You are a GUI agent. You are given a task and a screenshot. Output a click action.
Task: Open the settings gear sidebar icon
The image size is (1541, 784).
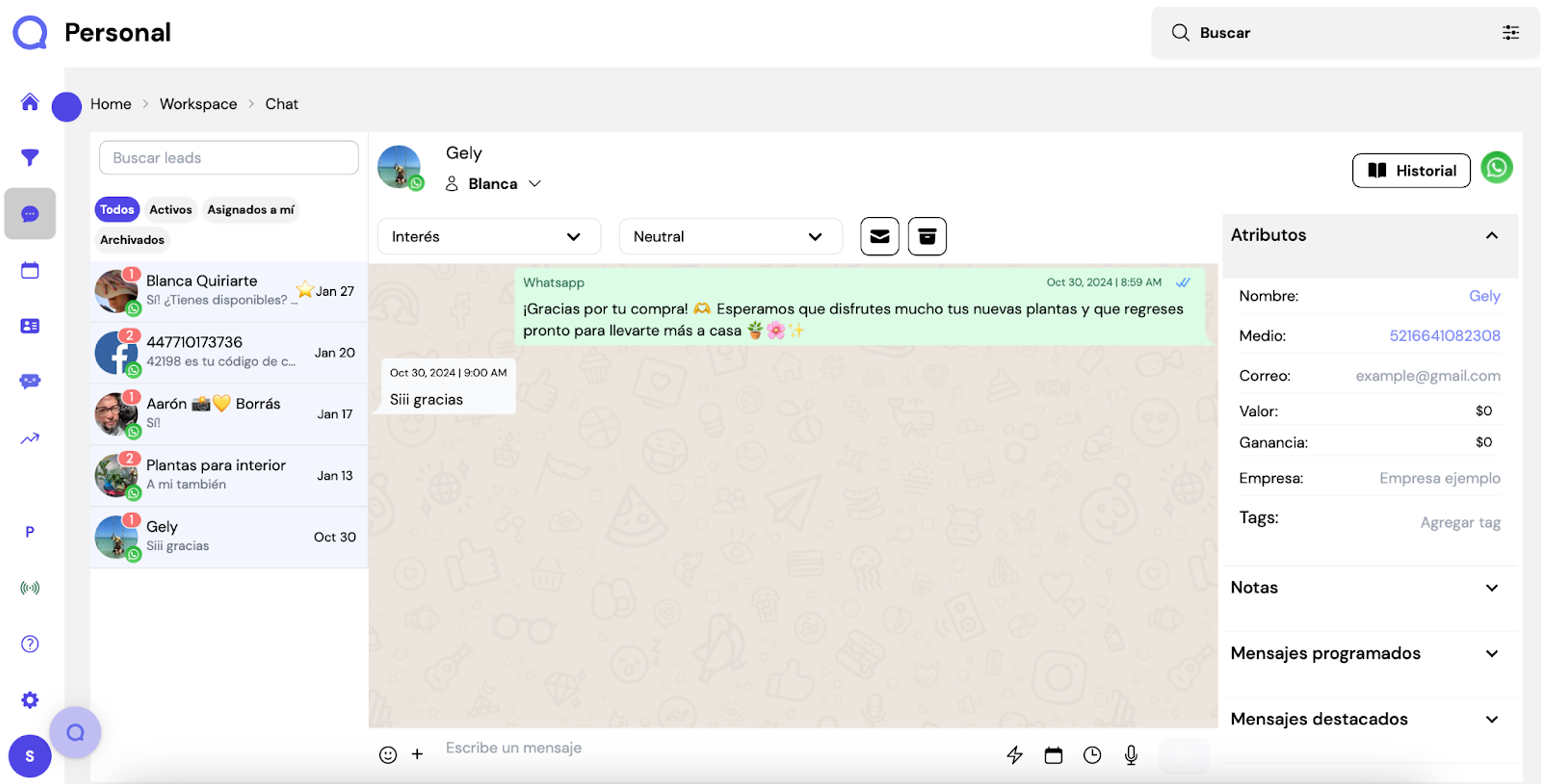coord(30,700)
